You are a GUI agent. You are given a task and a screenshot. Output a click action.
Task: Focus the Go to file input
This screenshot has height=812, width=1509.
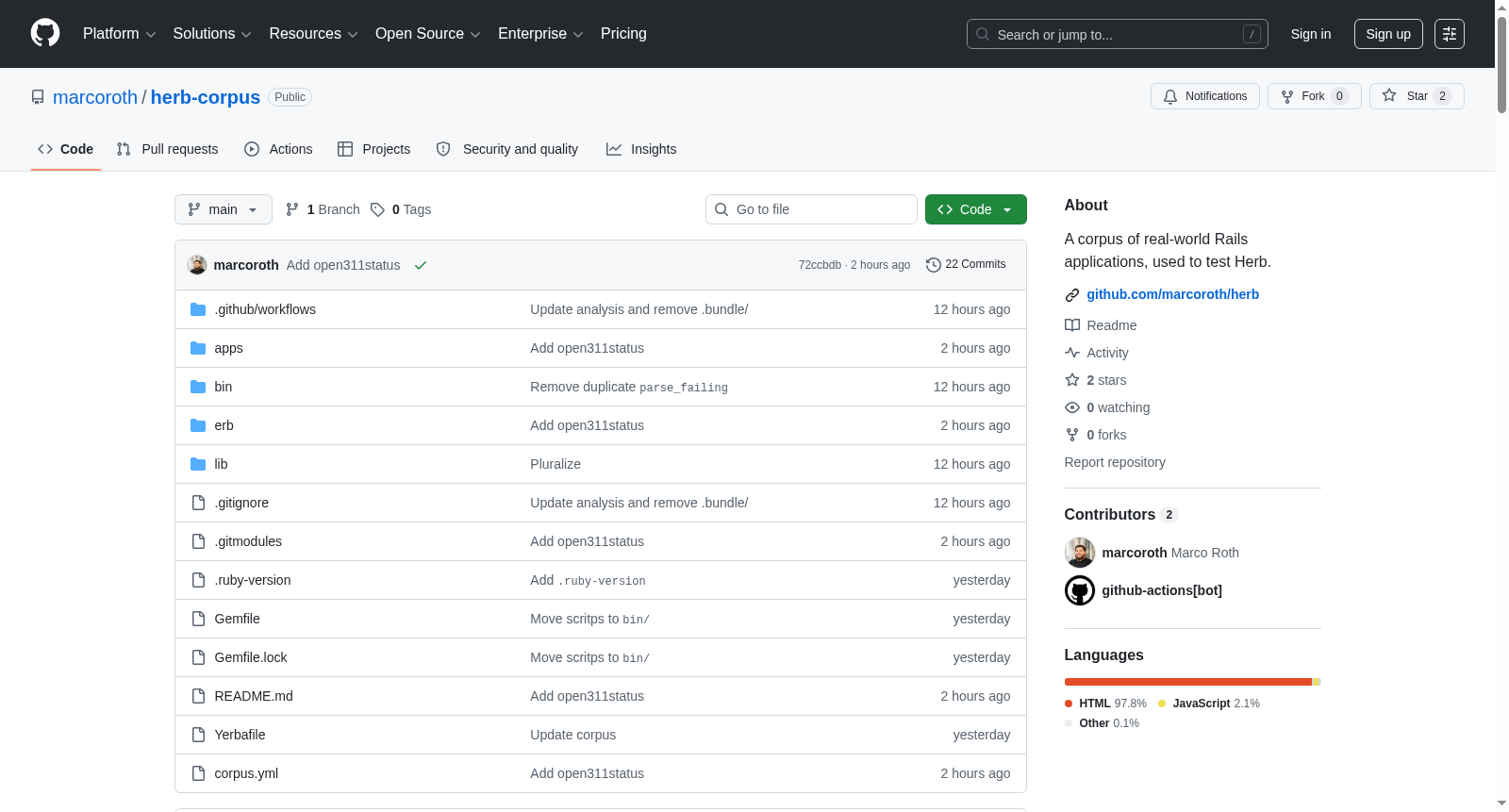811,209
